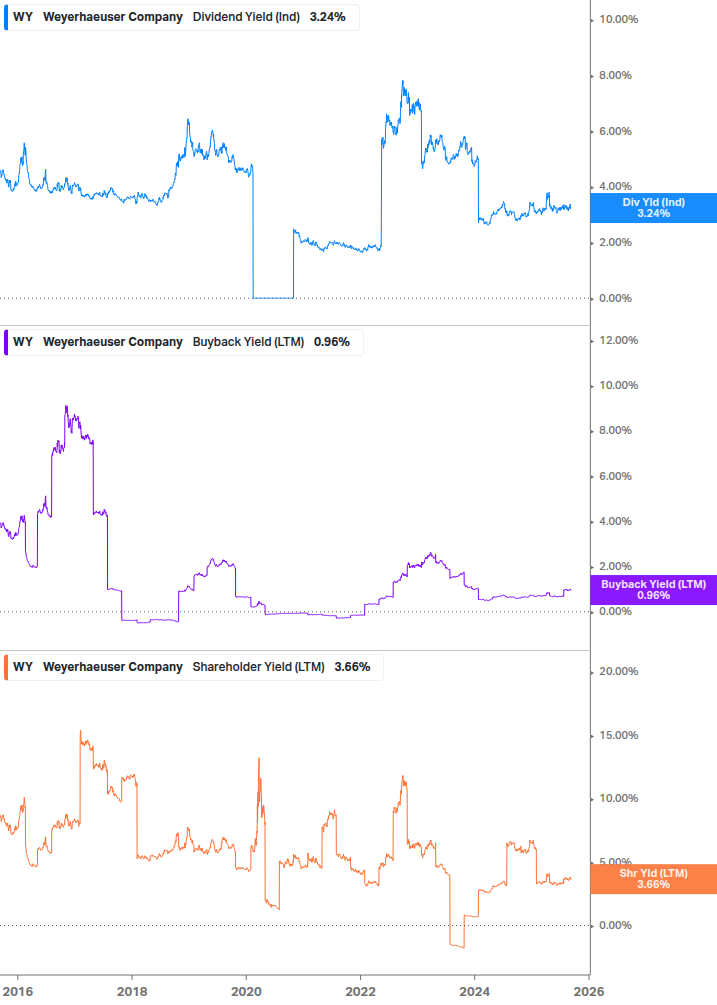Click the 2026 label on the time axis
The image size is (717, 1005).
(588, 992)
